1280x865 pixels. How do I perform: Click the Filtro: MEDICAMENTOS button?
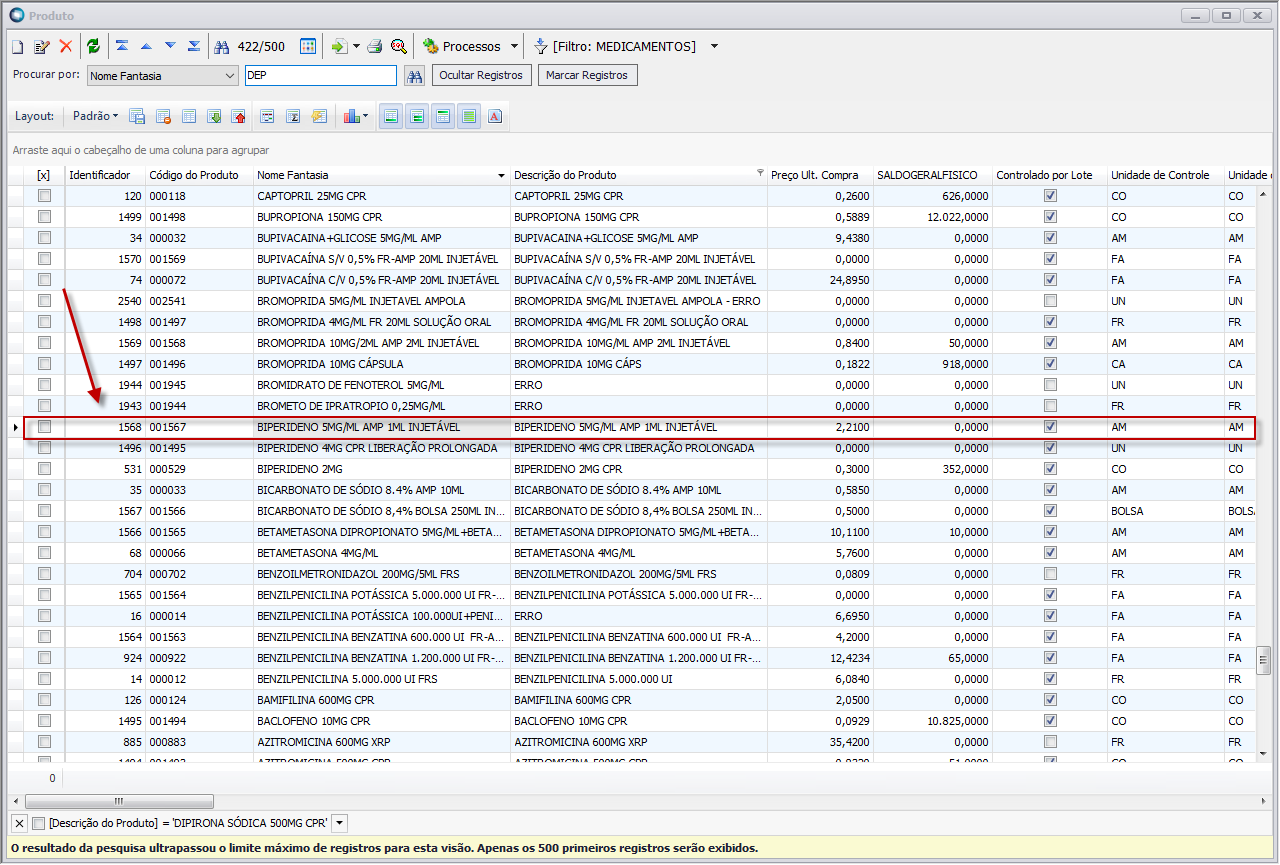click(615, 46)
